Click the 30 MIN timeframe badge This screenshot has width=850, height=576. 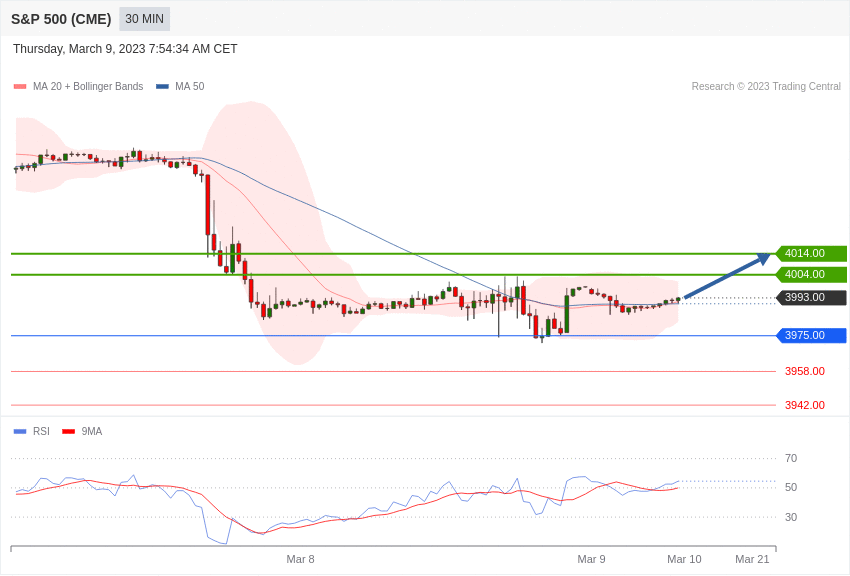coord(144,19)
